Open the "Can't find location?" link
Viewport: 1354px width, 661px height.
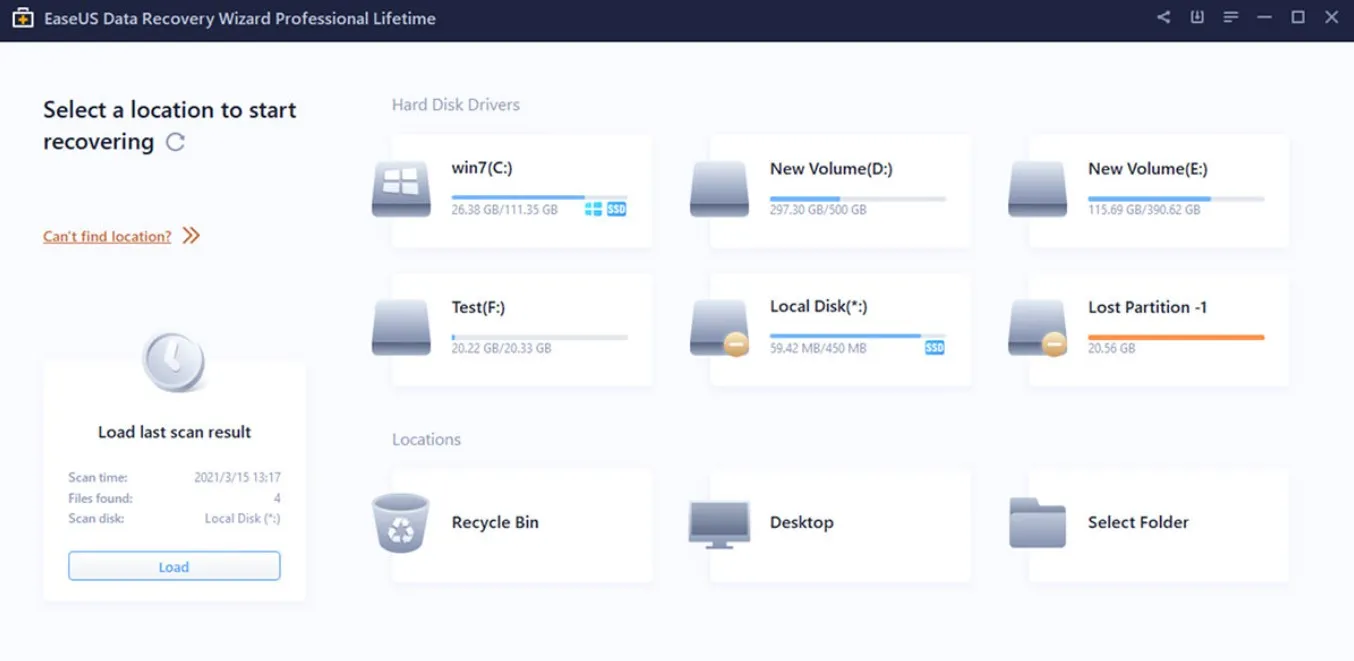click(x=107, y=236)
